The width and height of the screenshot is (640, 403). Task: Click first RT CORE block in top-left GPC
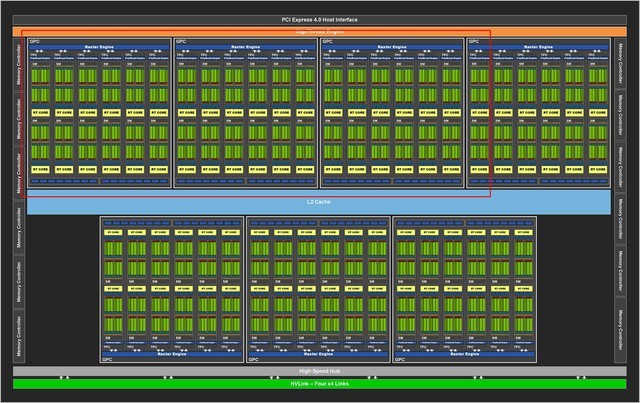[40, 113]
